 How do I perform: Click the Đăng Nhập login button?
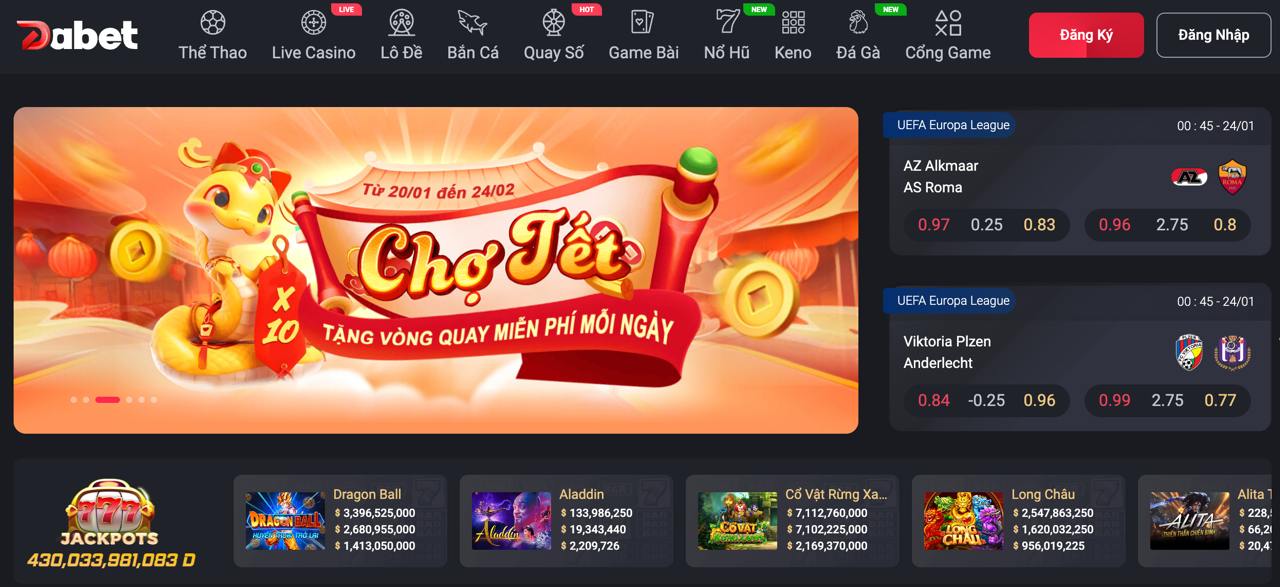click(1214, 35)
